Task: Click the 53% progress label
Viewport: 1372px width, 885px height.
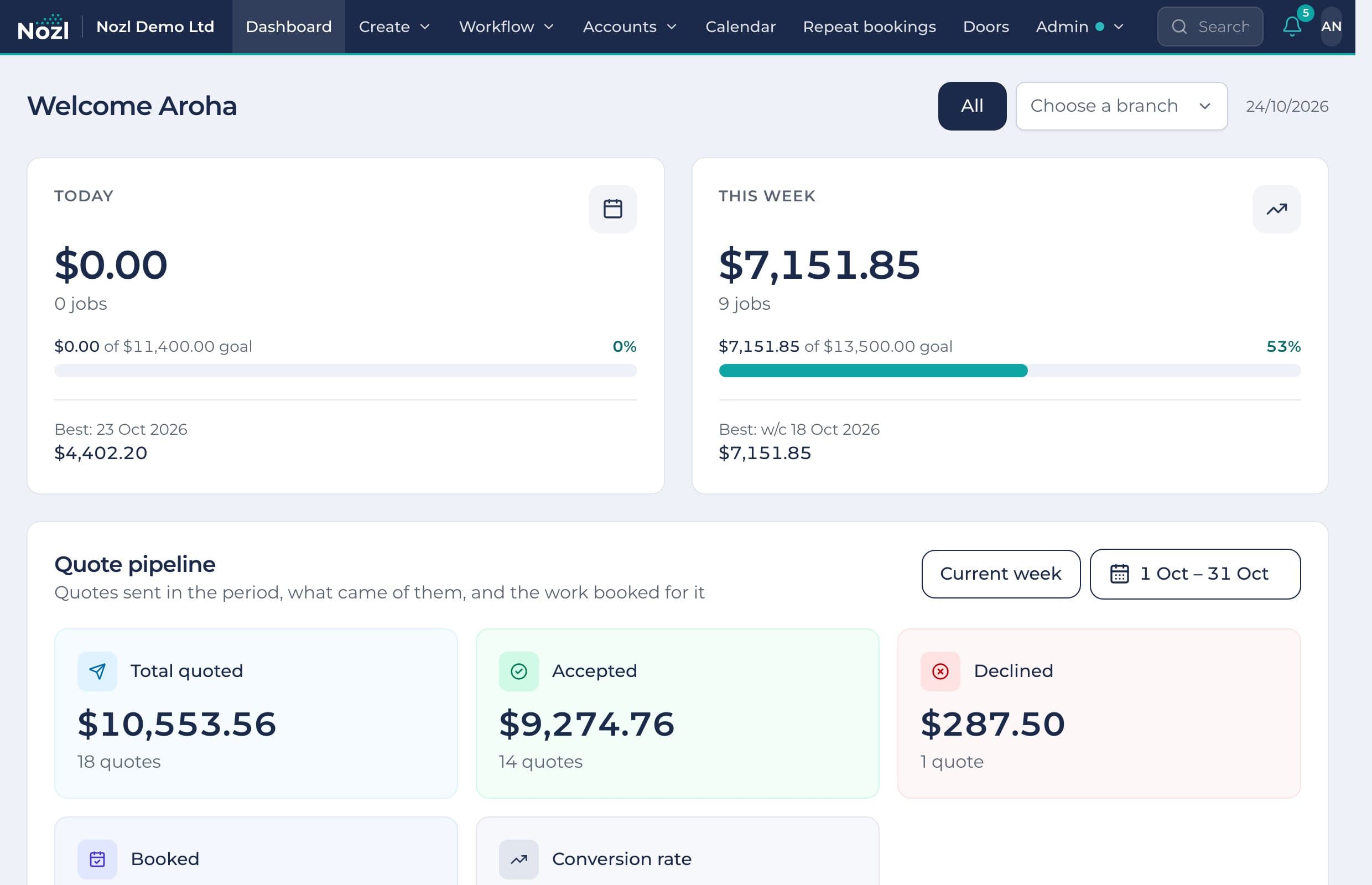Action: (1283, 346)
